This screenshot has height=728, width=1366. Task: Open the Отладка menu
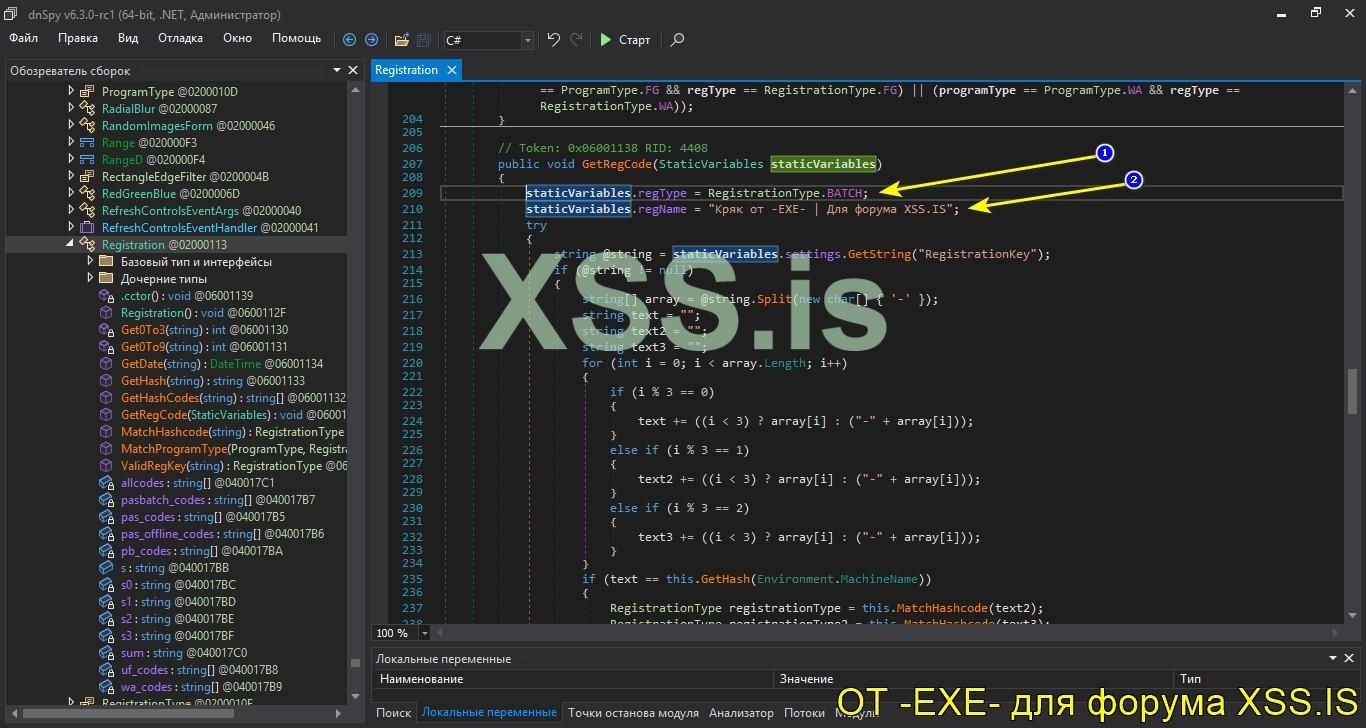point(180,38)
